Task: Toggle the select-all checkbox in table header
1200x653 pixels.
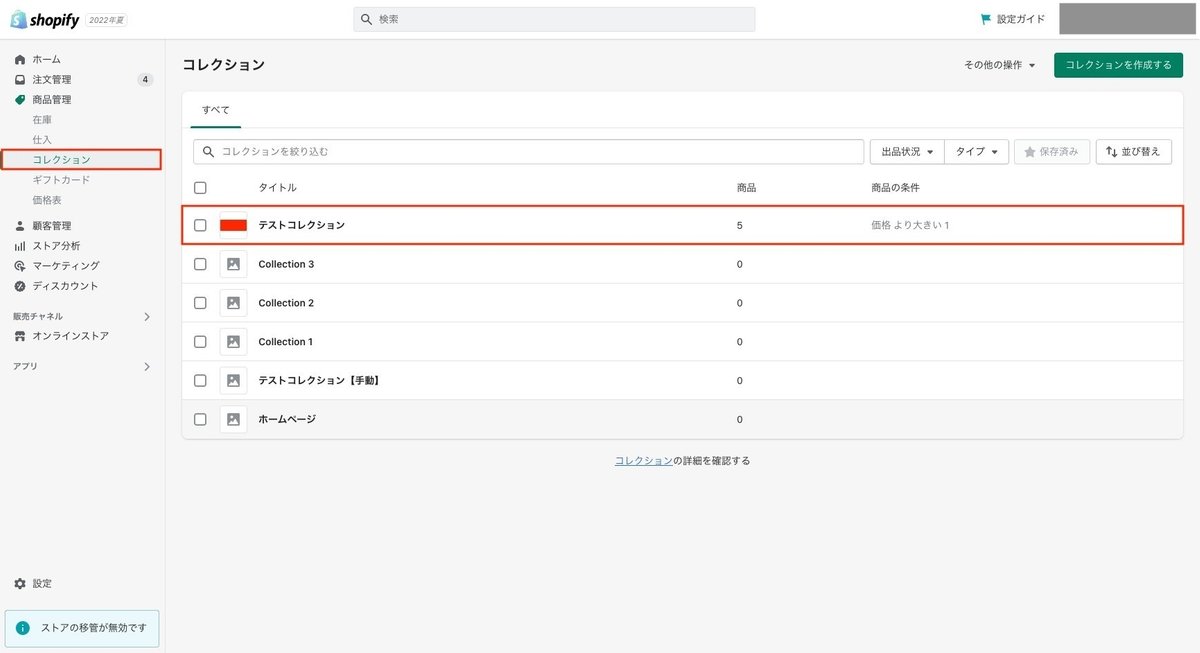Action: (x=200, y=188)
